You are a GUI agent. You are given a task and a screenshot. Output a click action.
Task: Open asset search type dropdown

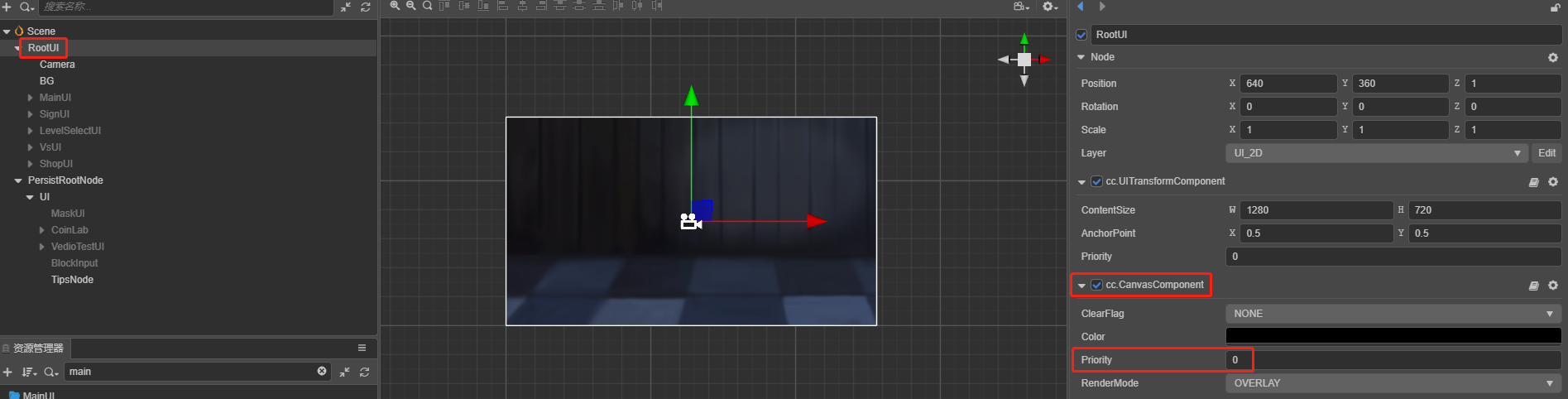click(51, 372)
